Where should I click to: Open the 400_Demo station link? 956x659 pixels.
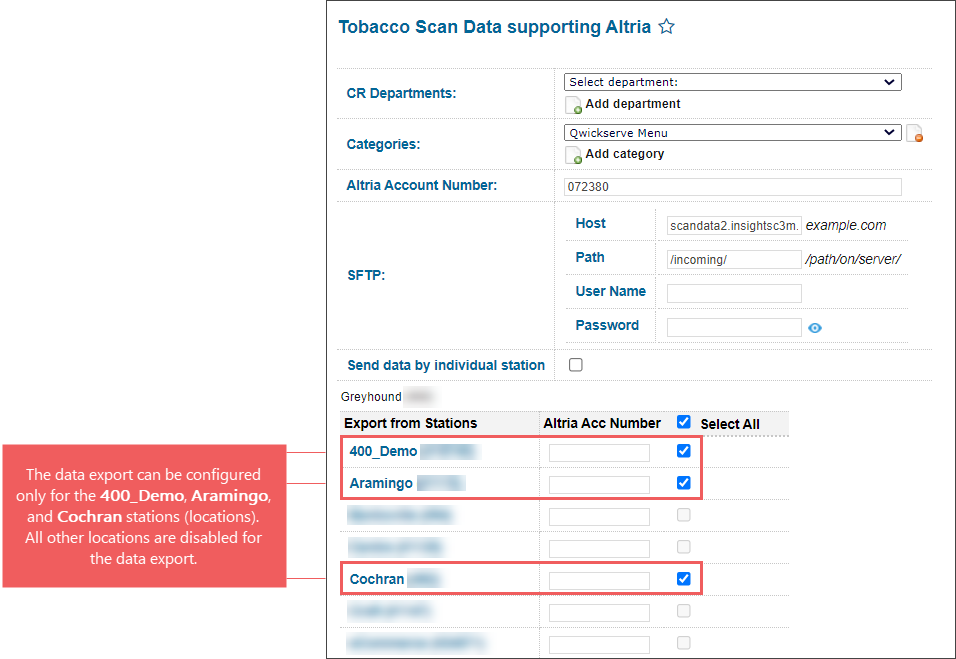(x=383, y=451)
